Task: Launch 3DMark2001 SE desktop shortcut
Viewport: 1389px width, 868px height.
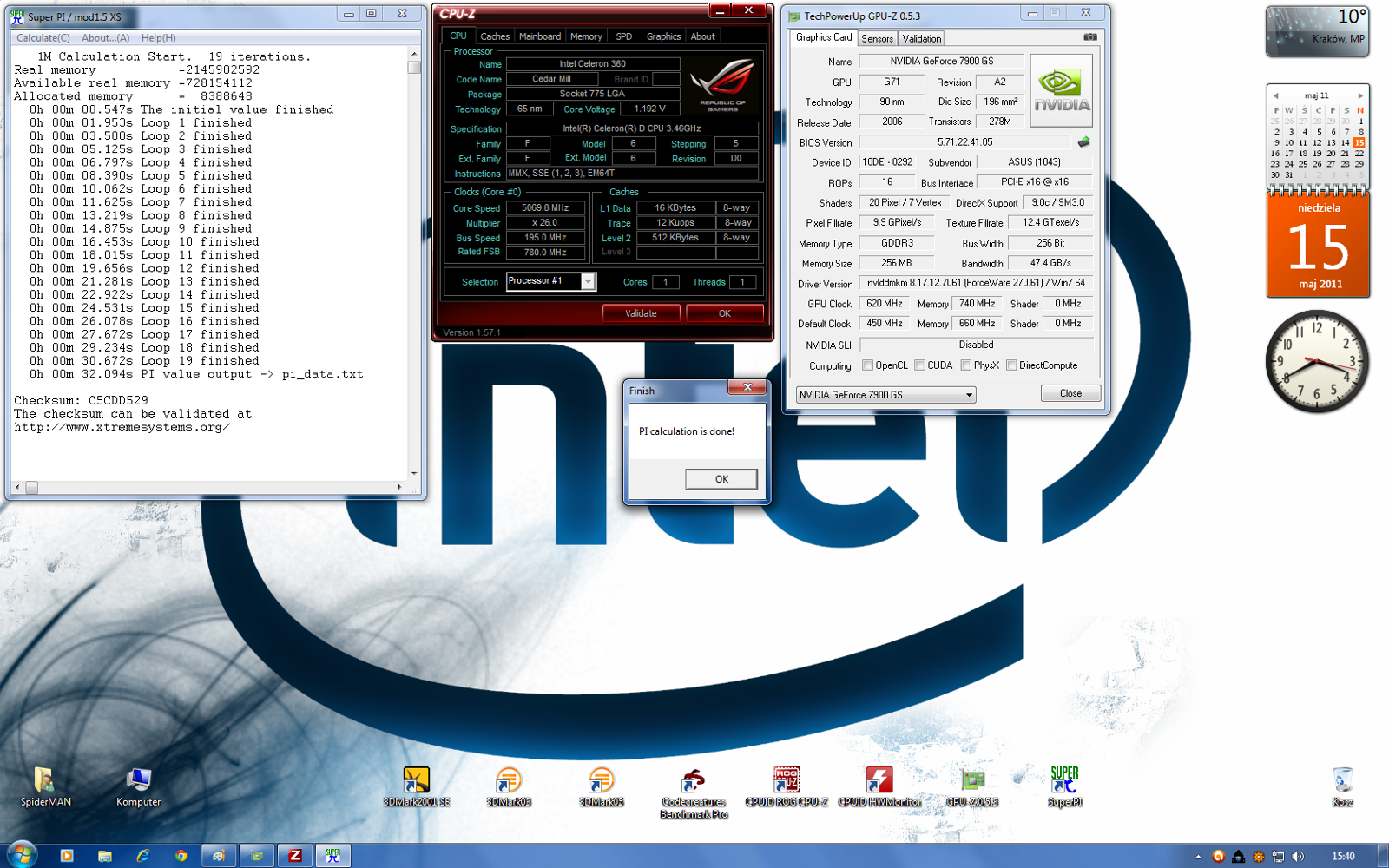Action: 417,786
